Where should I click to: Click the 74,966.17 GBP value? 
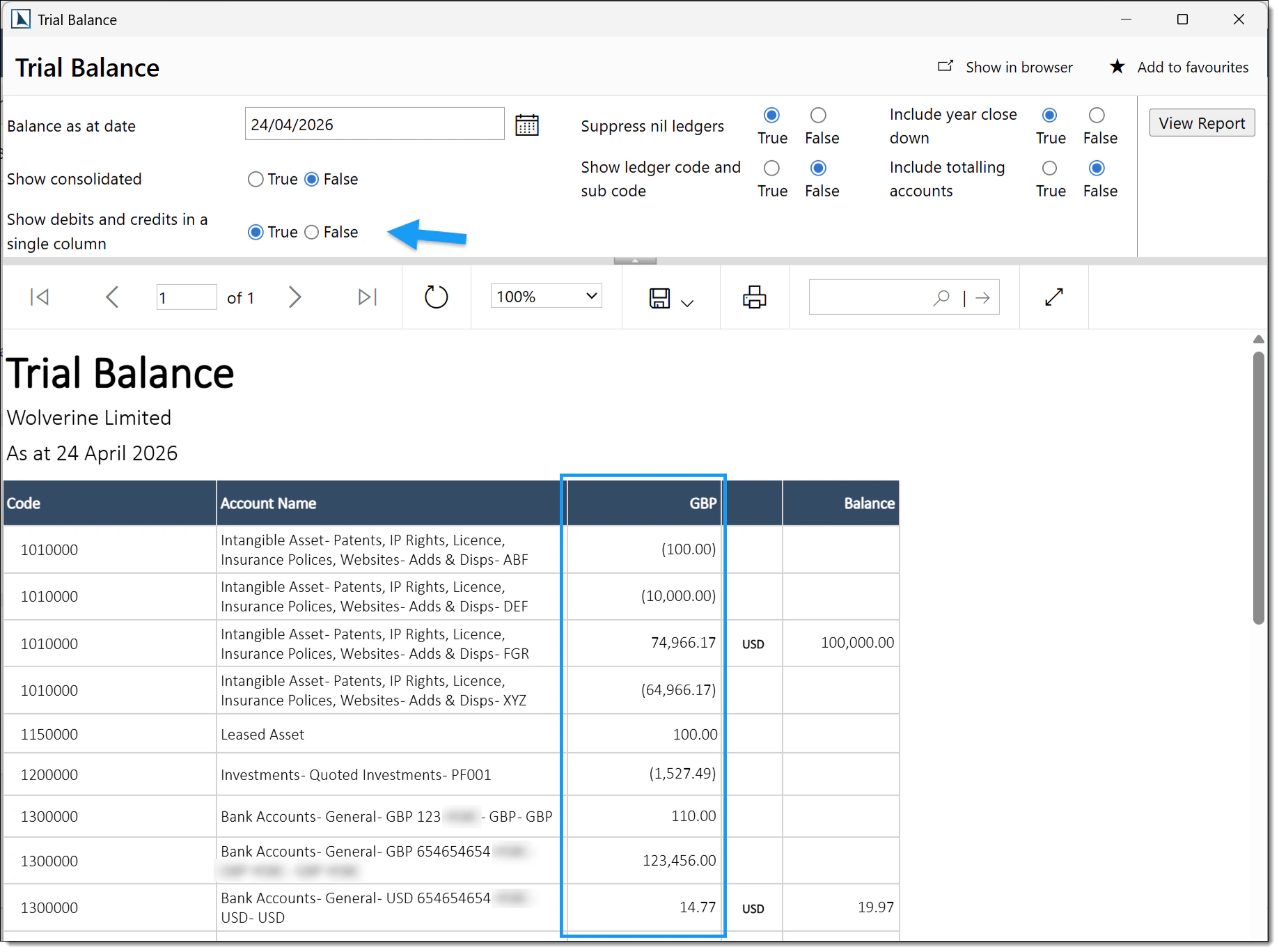tap(683, 642)
